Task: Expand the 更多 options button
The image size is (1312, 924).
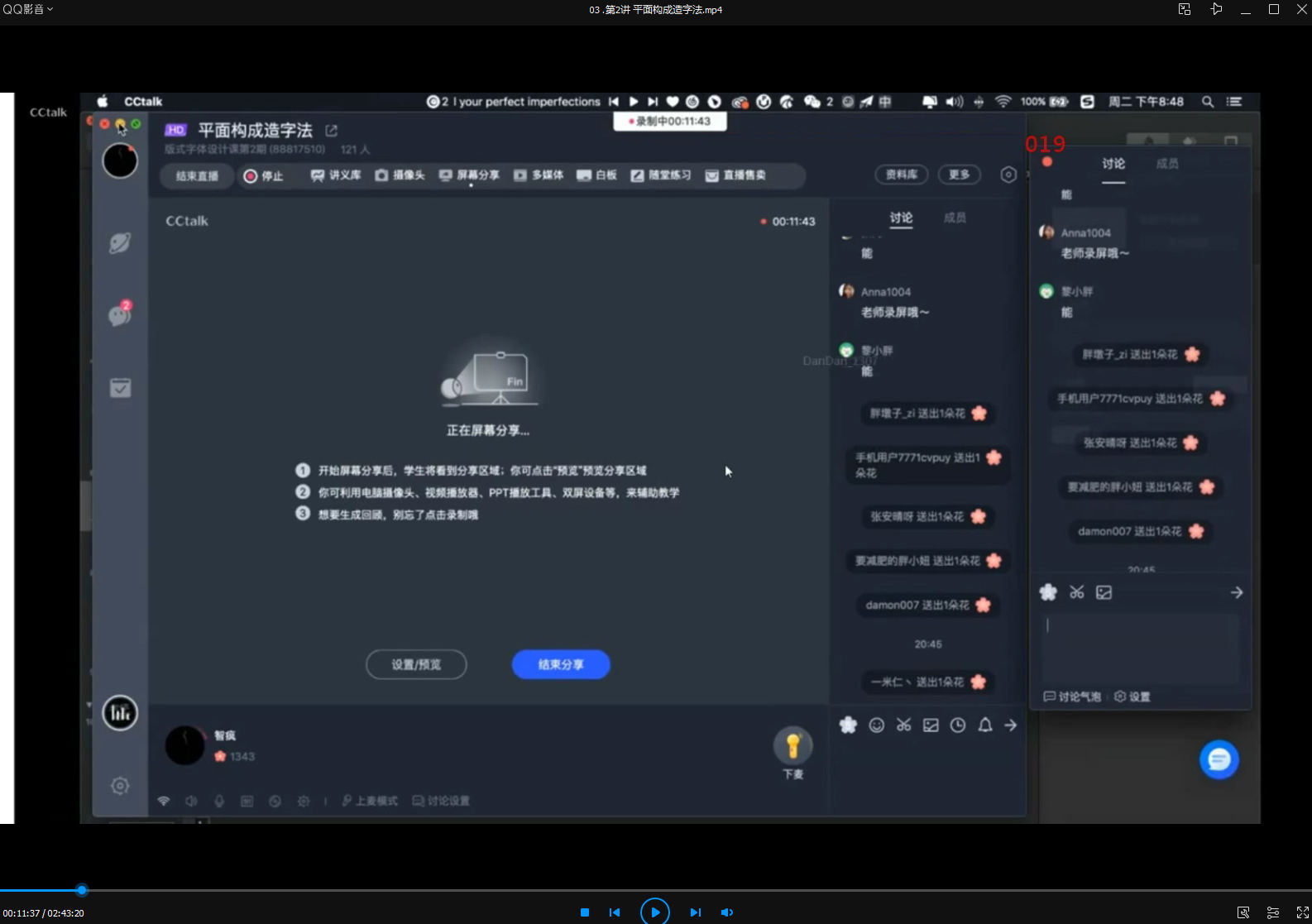Action: point(959,175)
